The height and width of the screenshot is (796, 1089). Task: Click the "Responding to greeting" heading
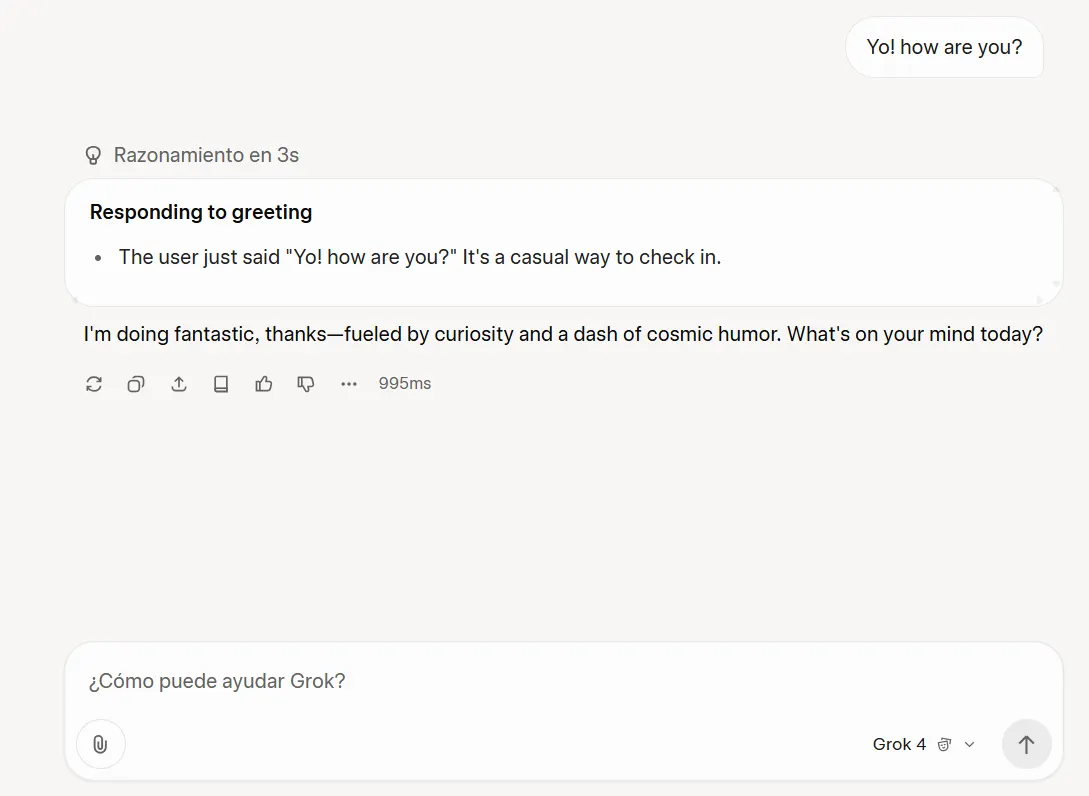coord(201,212)
